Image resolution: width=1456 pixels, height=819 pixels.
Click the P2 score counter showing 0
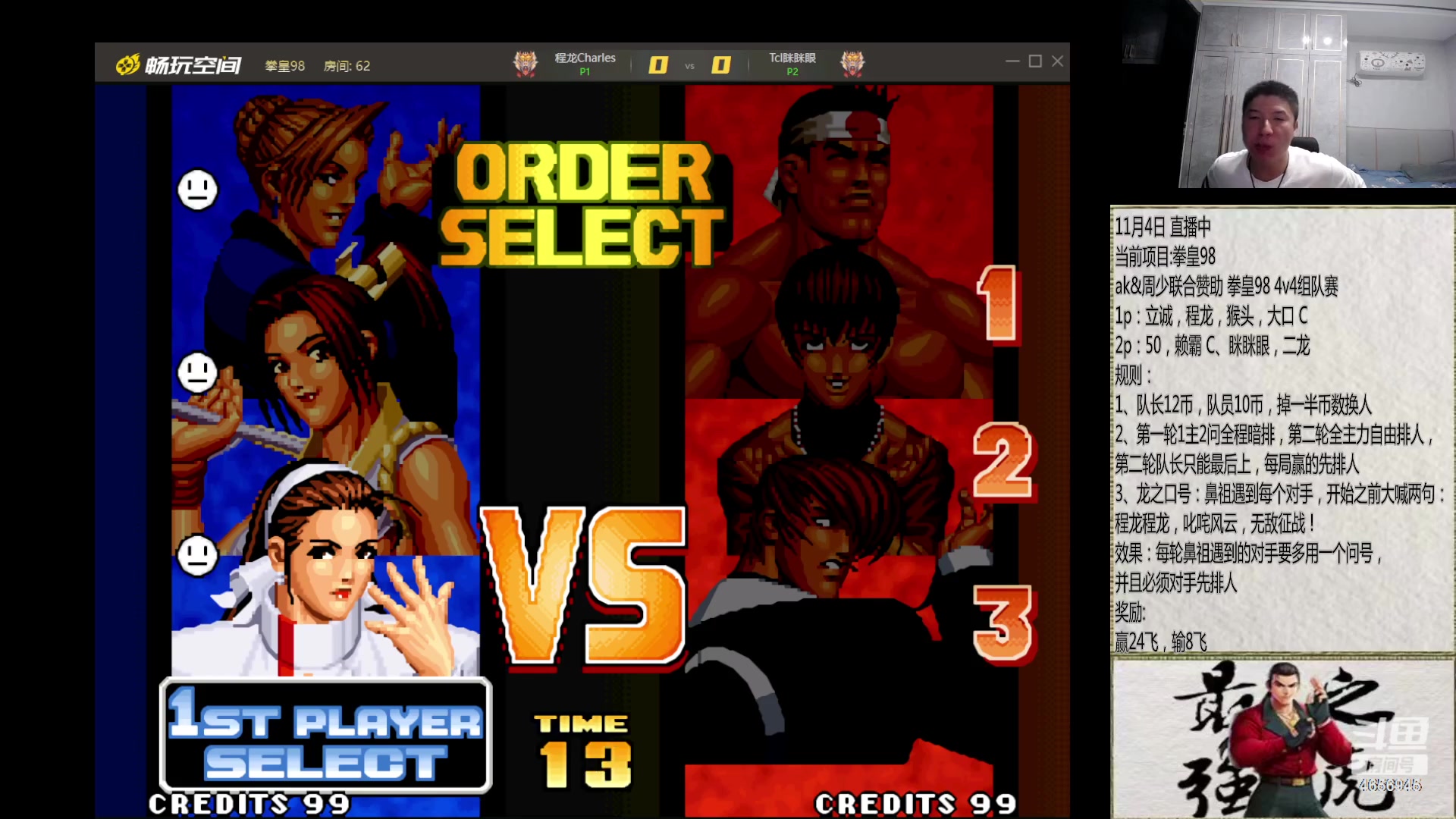(x=720, y=65)
